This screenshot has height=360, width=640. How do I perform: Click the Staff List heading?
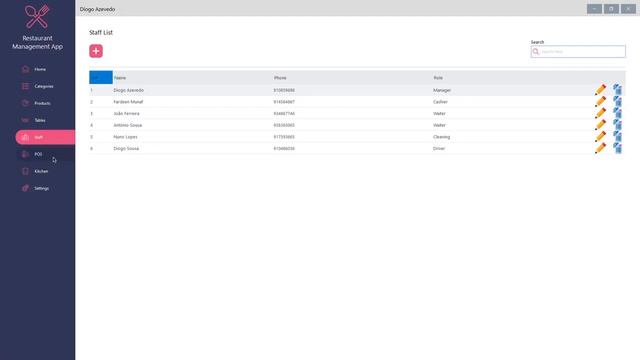101,32
